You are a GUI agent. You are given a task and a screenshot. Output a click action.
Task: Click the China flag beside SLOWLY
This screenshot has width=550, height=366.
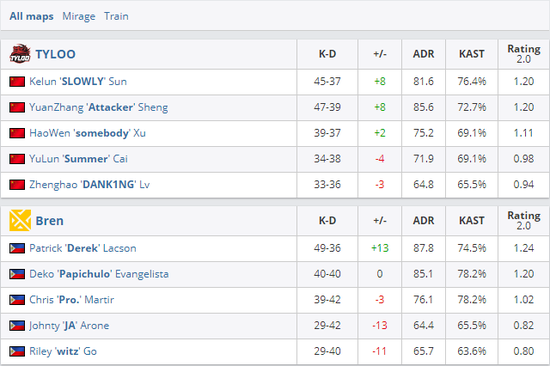[17, 81]
